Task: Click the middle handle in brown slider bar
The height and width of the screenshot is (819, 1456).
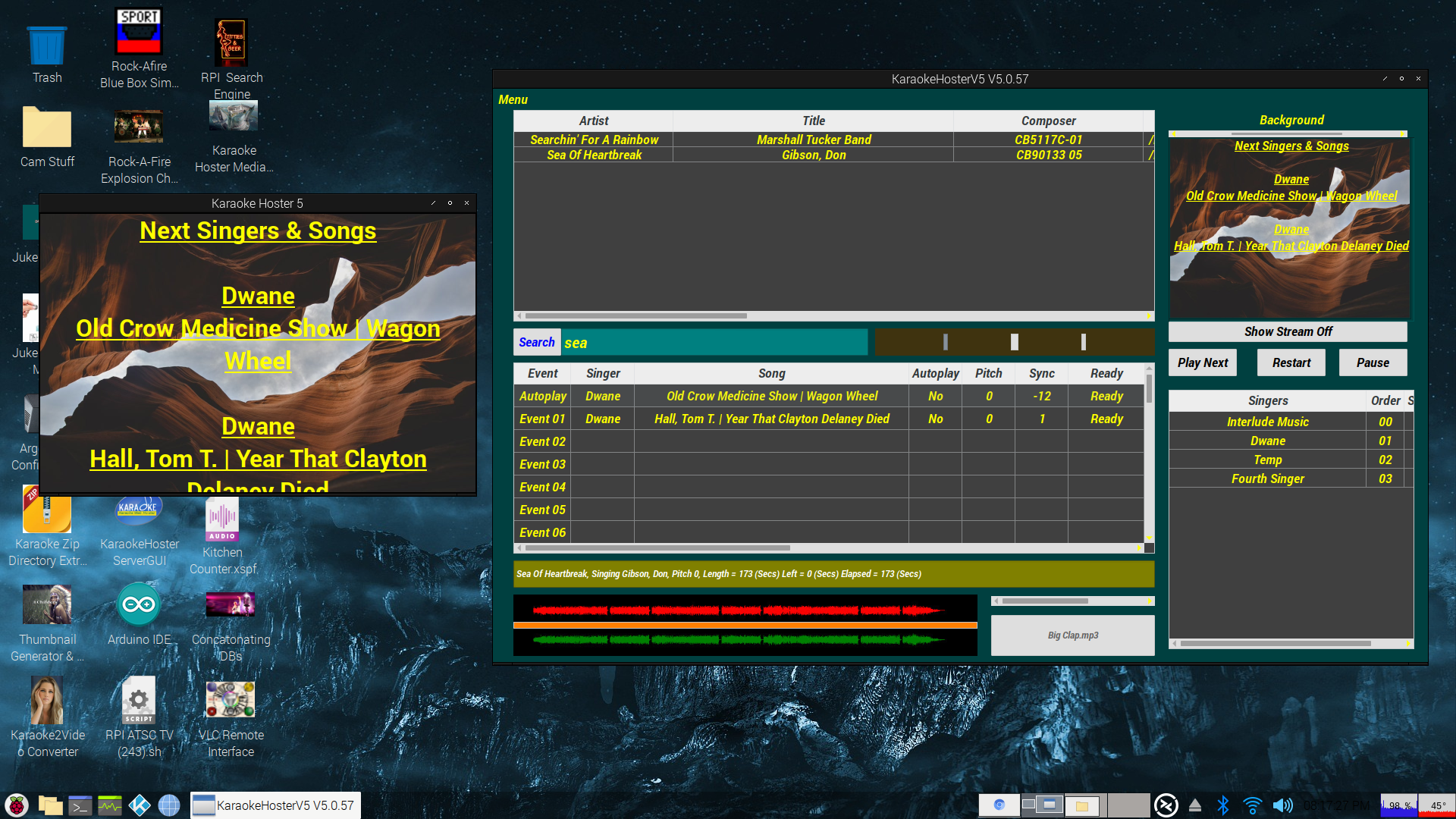Action: click(1015, 342)
